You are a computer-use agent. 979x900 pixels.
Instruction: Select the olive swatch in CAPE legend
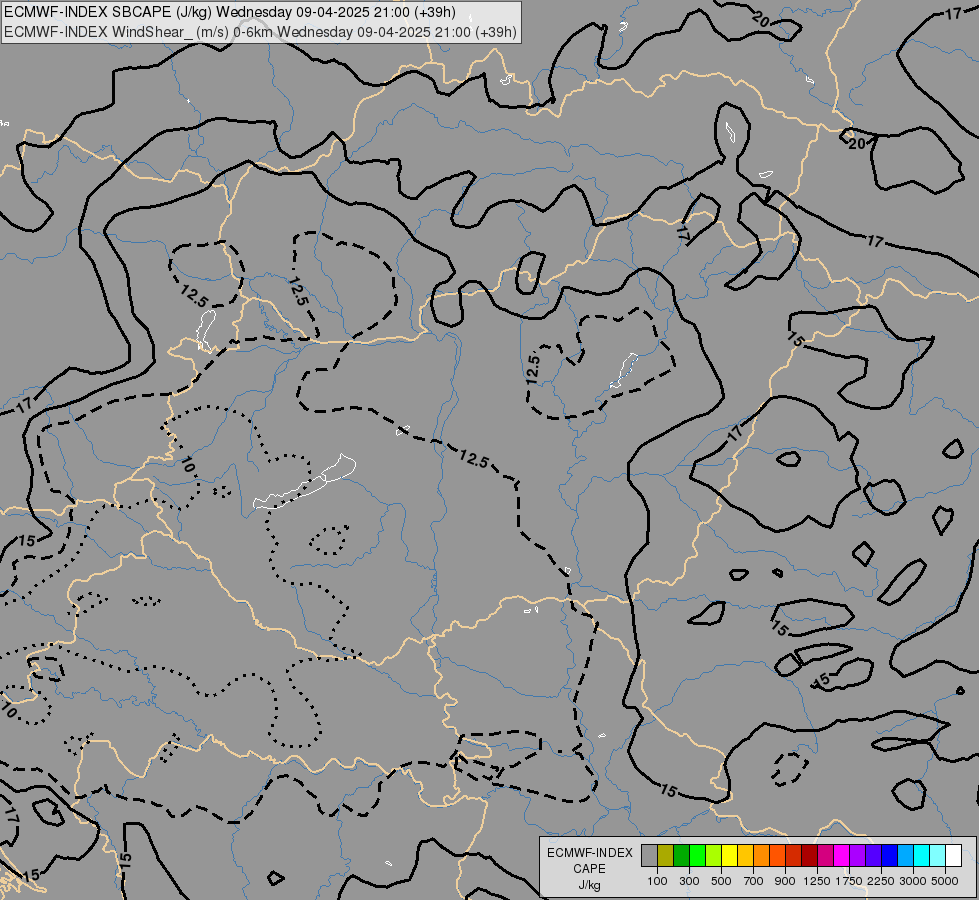pyautogui.click(x=666, y=855)
